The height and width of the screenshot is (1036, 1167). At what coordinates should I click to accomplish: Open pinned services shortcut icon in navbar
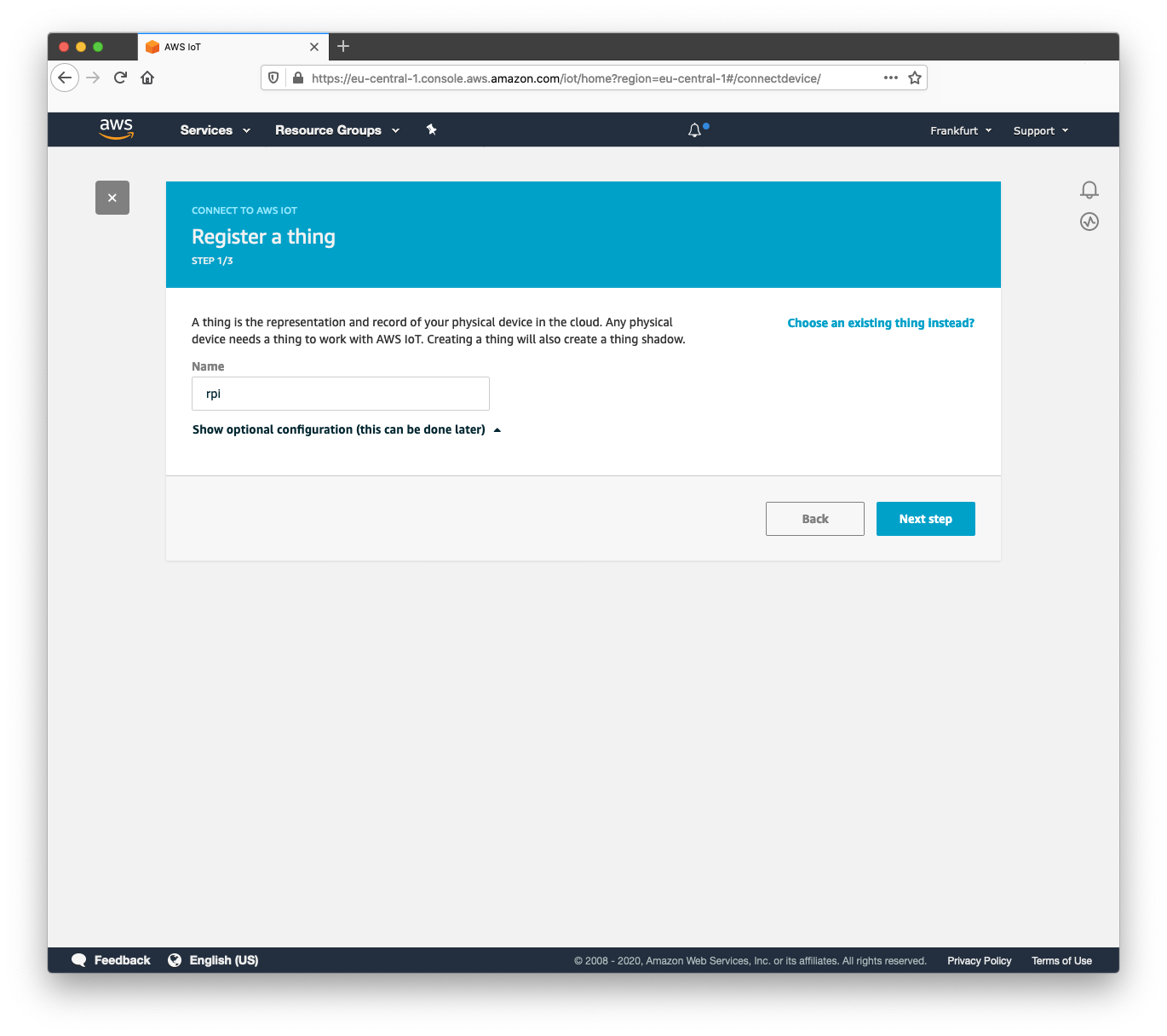pos(431,129)
